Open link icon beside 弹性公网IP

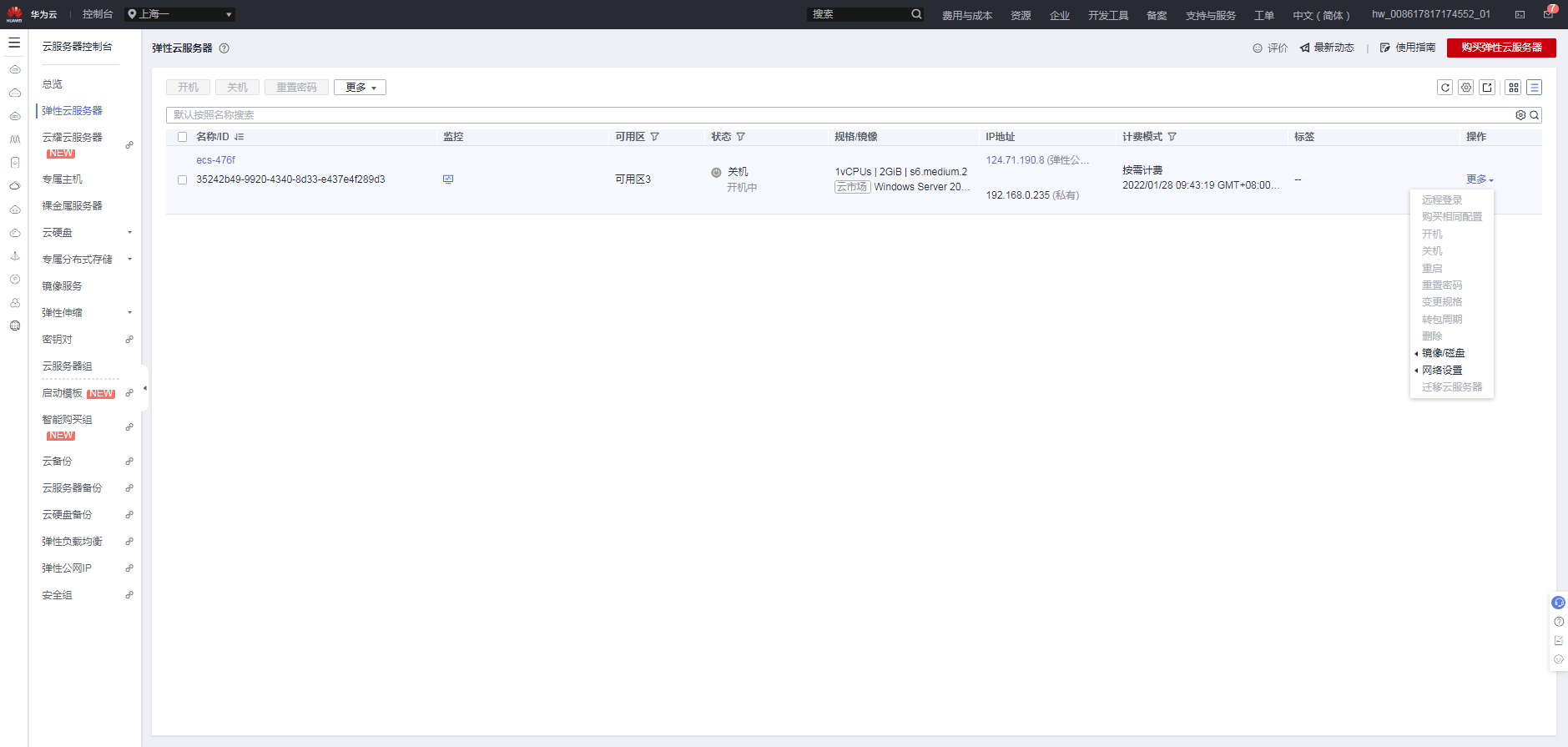pos(129,568)
